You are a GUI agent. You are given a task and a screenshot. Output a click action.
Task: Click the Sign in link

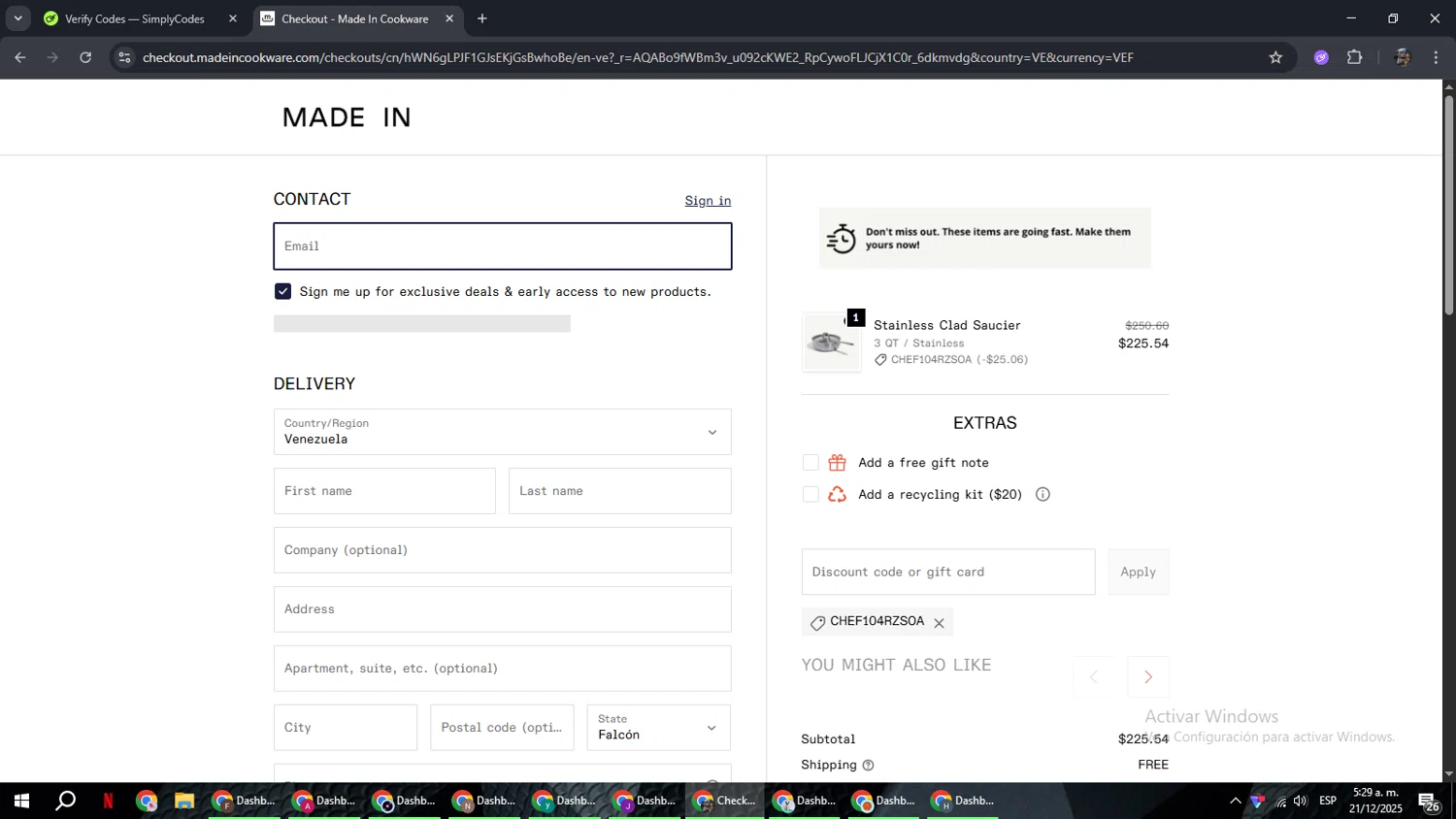click(708, 201)
